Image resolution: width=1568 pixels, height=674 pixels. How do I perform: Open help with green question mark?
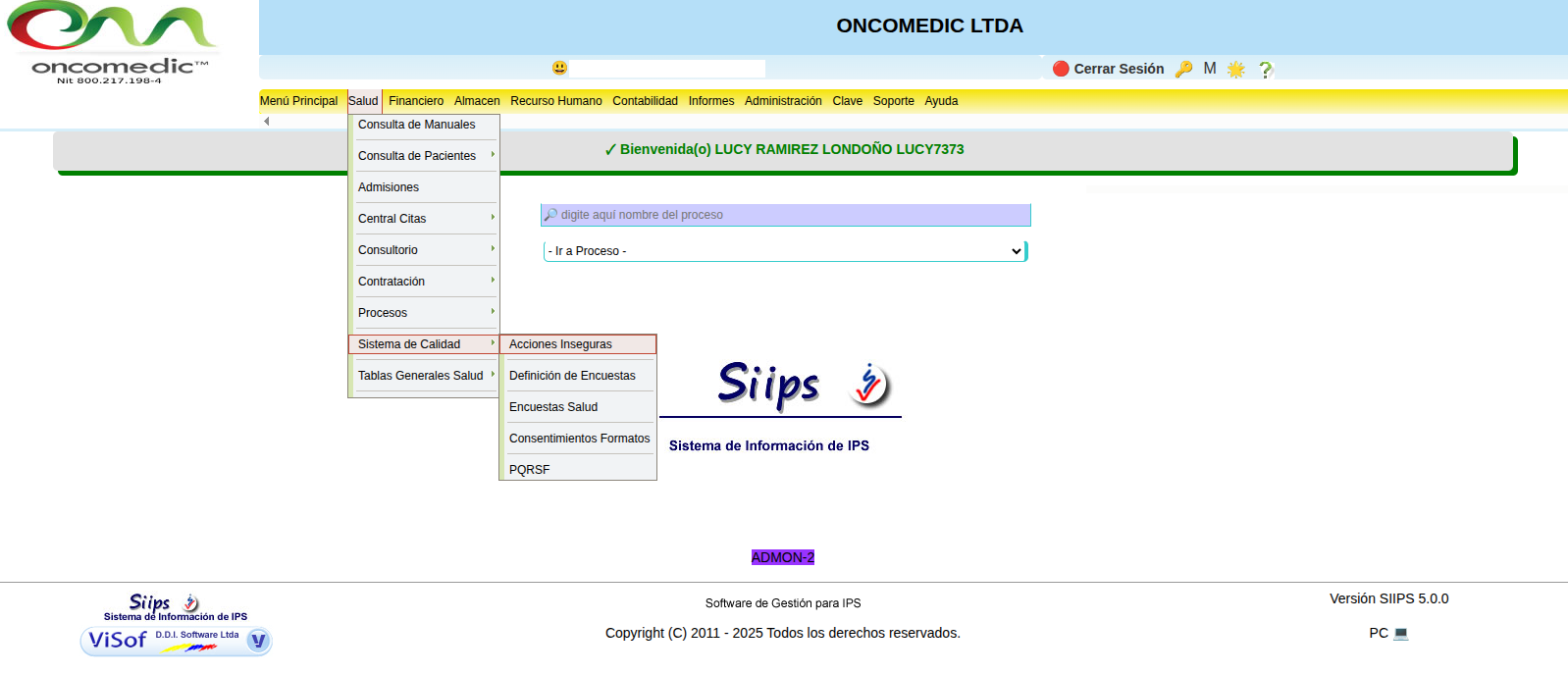pyautogui.click(x=1266, y=69)
